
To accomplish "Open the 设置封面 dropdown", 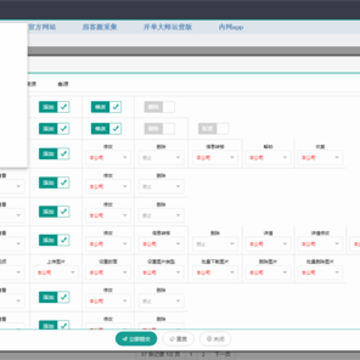I will pyautogui.click(x=108, y=273).
